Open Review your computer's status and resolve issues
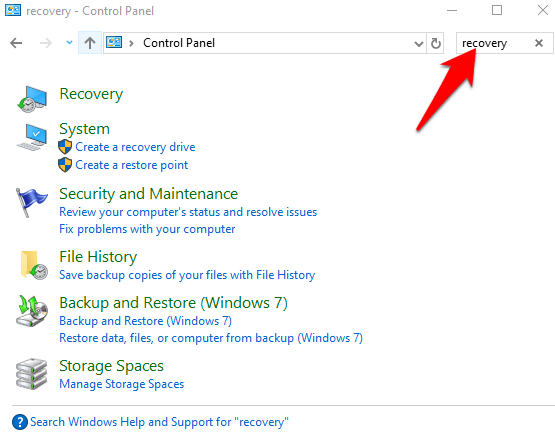 pyautogui.click(x=188, y=212)
